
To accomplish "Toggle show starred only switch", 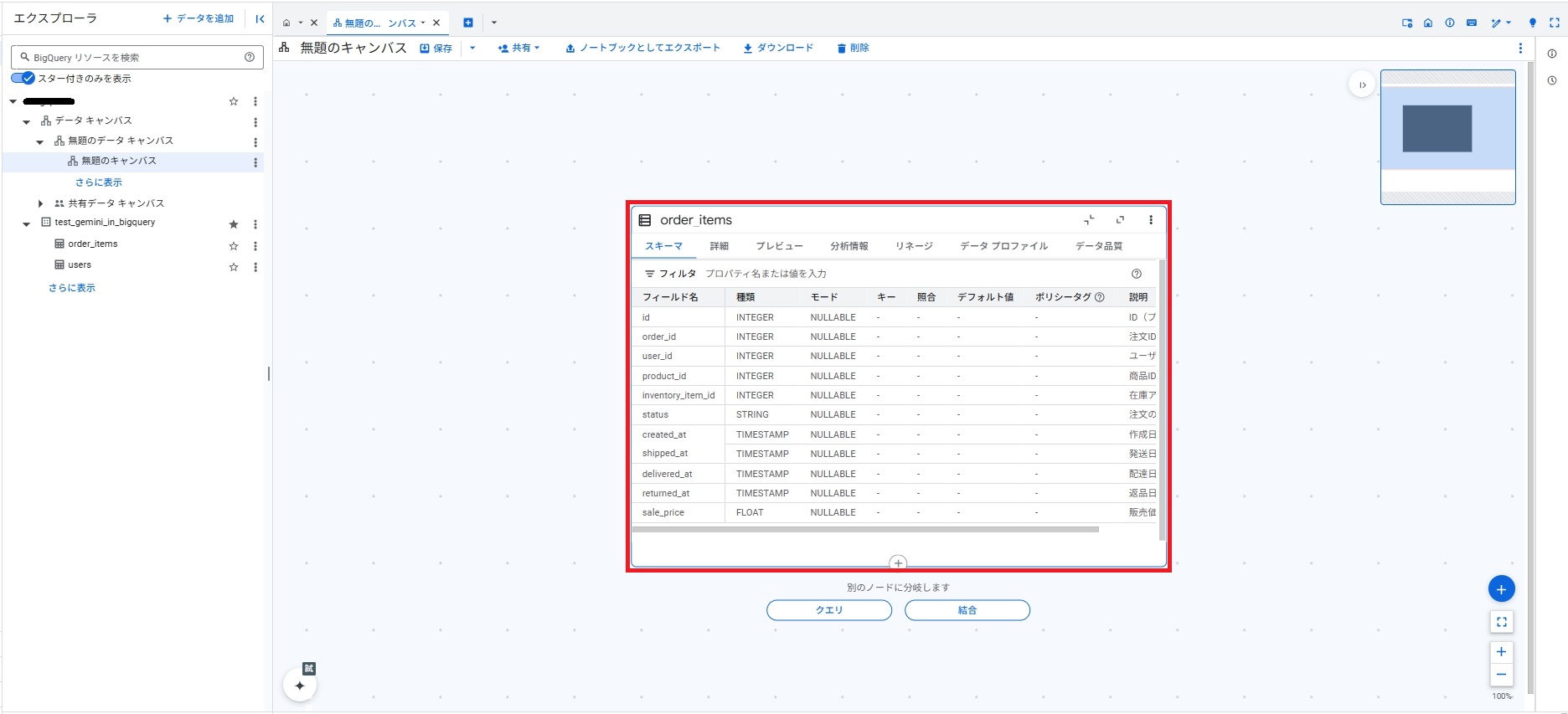I will pyautogui.click(x=23, y=79).
